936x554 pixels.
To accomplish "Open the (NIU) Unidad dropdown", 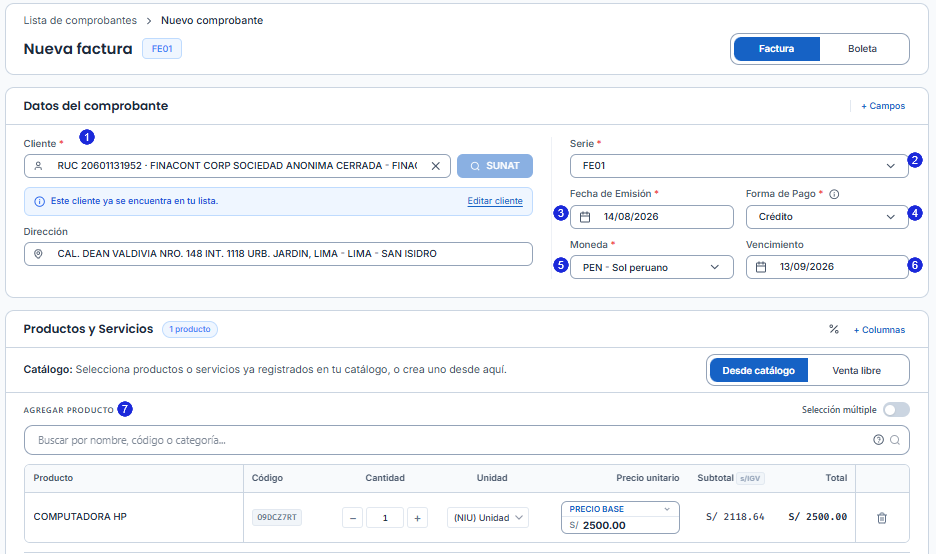I will click(488, 518).
